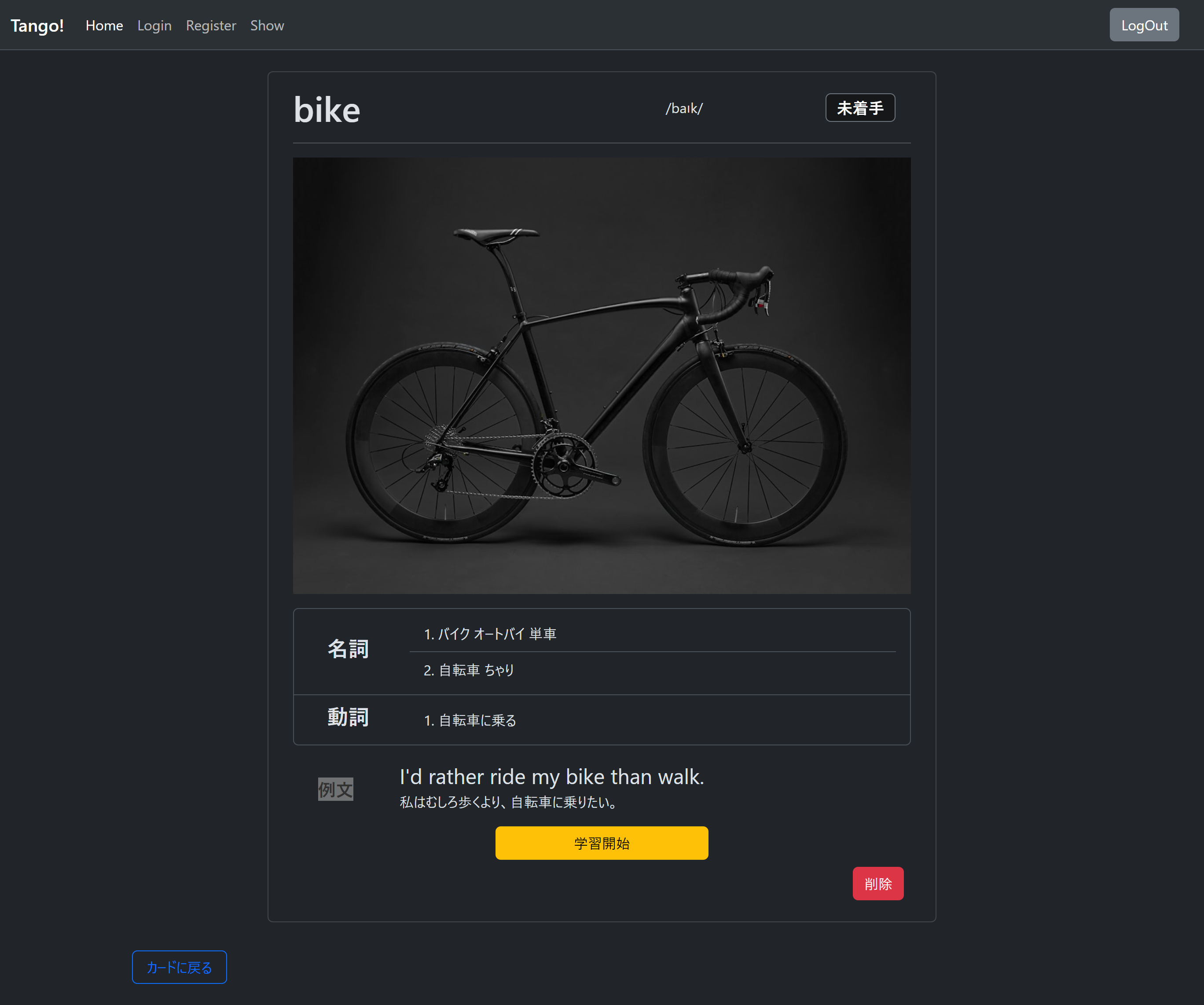
Task: Open the Register nav link
Action: tap(211, 25)
